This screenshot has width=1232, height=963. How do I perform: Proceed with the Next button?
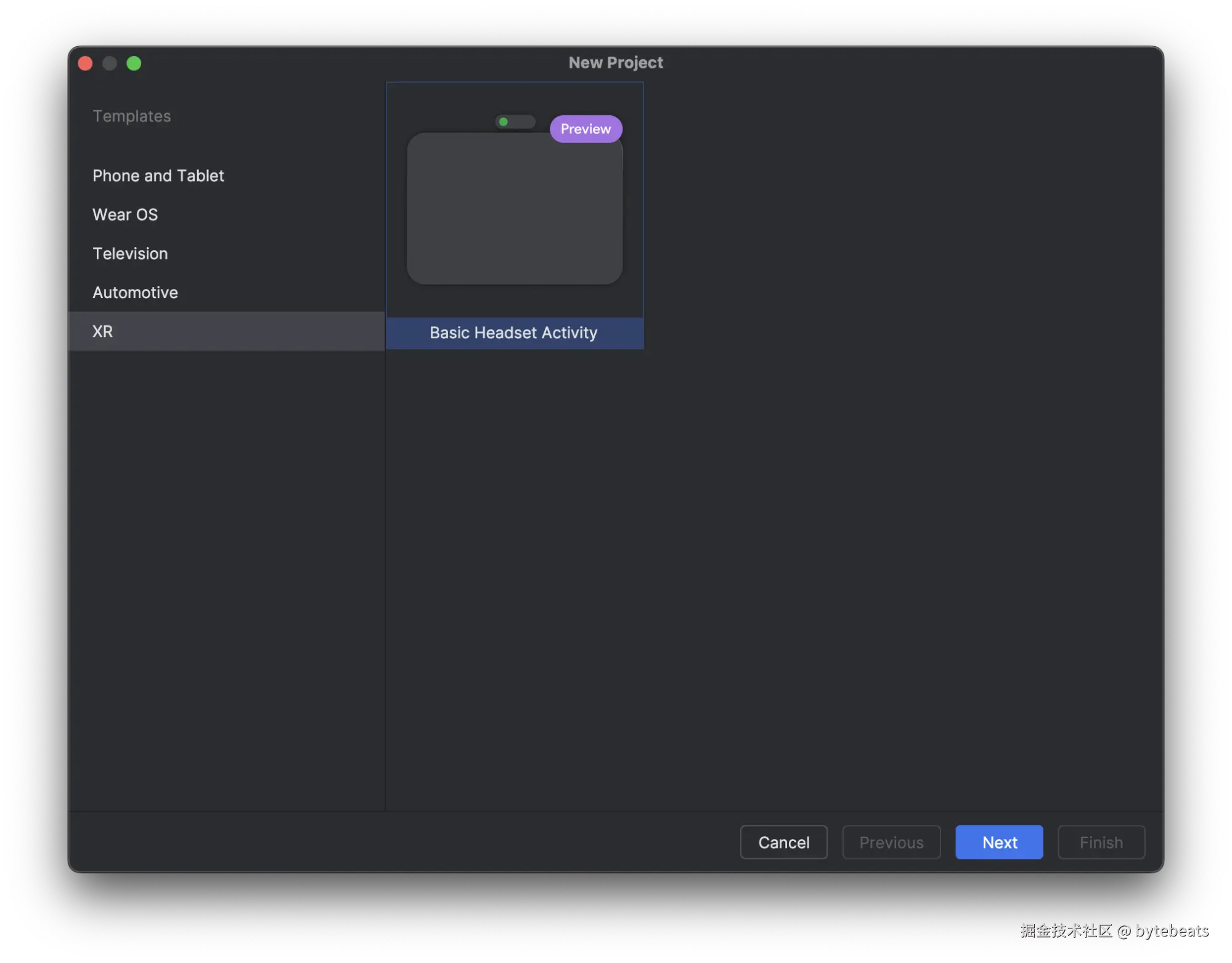998,842
